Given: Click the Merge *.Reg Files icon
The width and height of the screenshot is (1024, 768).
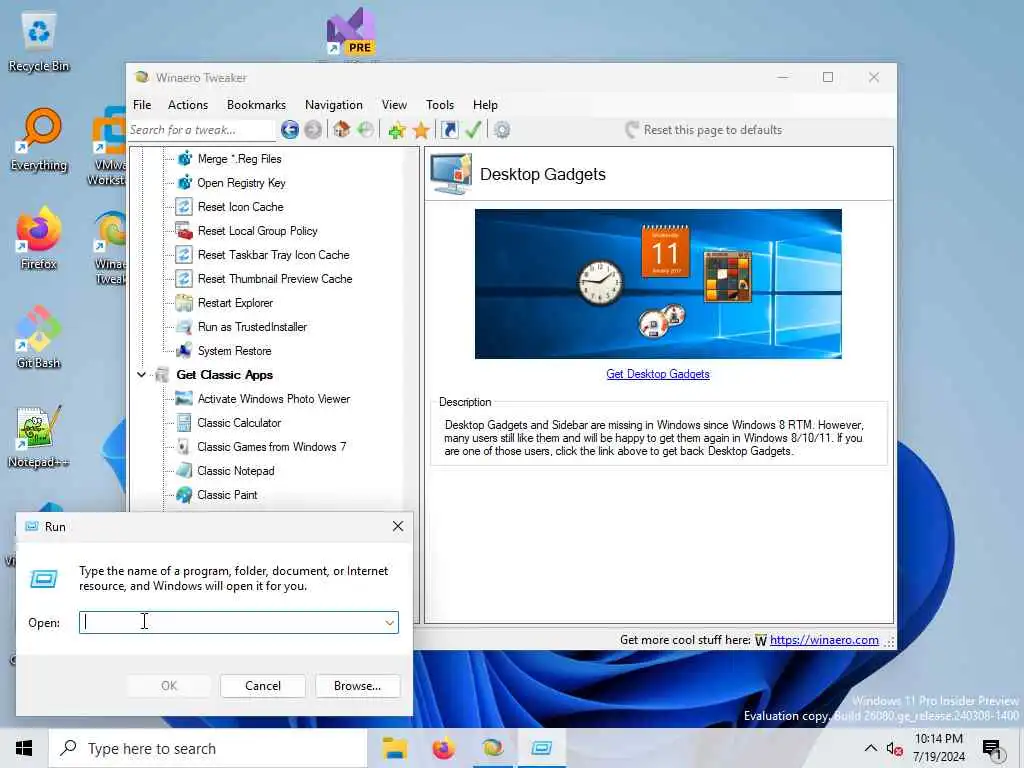Looking at the screenshot, I should 185,159.
